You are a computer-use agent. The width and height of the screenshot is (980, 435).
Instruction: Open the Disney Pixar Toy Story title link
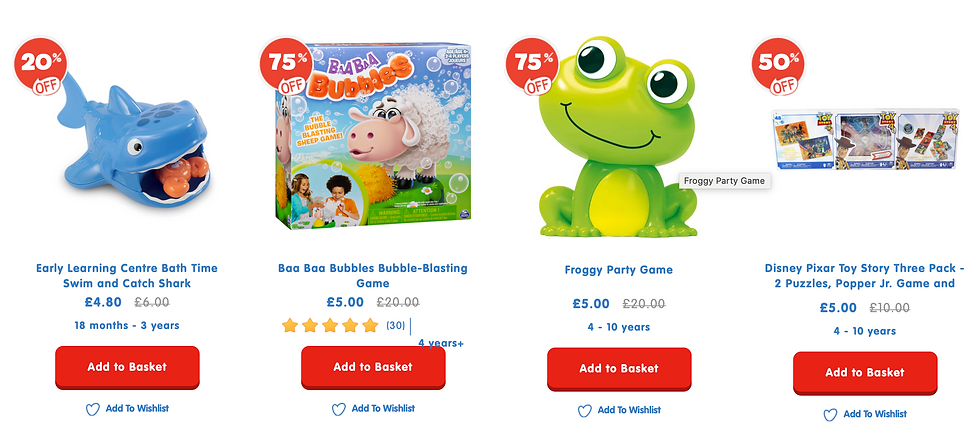(x=865, y=276)
